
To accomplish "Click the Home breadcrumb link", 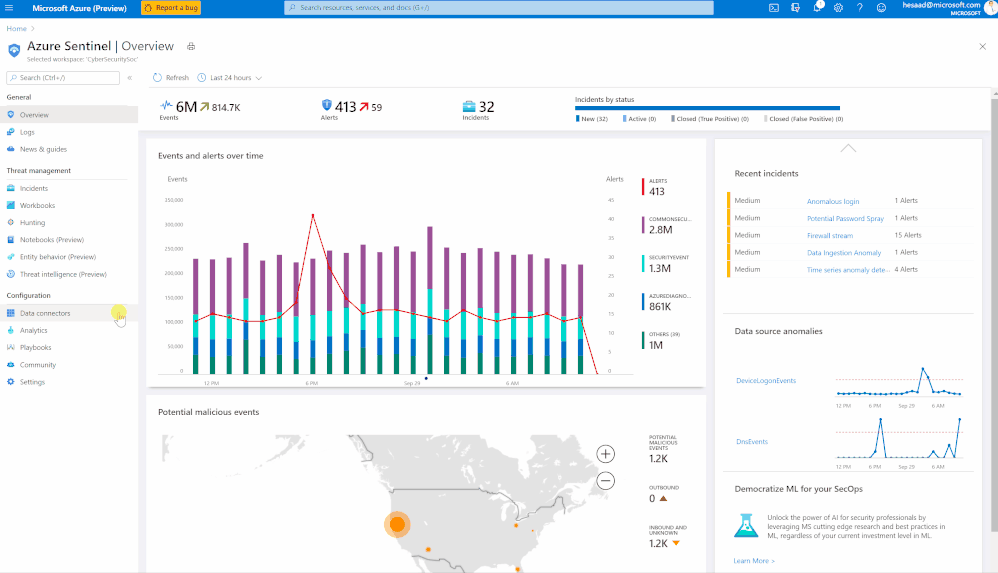I will 17,29.
